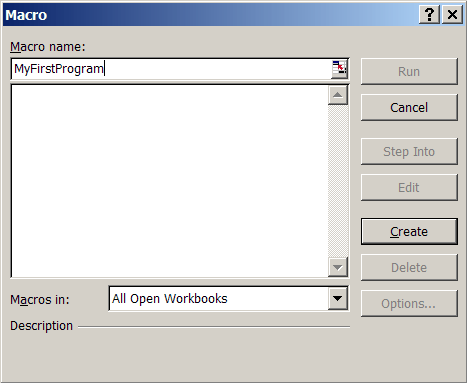Click inside the MyFirstProgram macro name field

[x=171, y=69]
